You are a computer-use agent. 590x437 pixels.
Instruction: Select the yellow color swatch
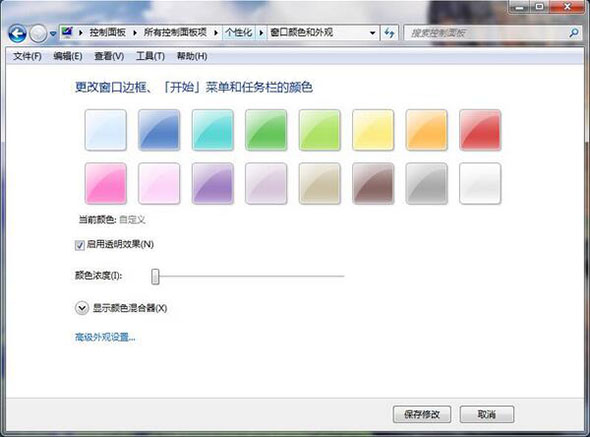(373, 130)
